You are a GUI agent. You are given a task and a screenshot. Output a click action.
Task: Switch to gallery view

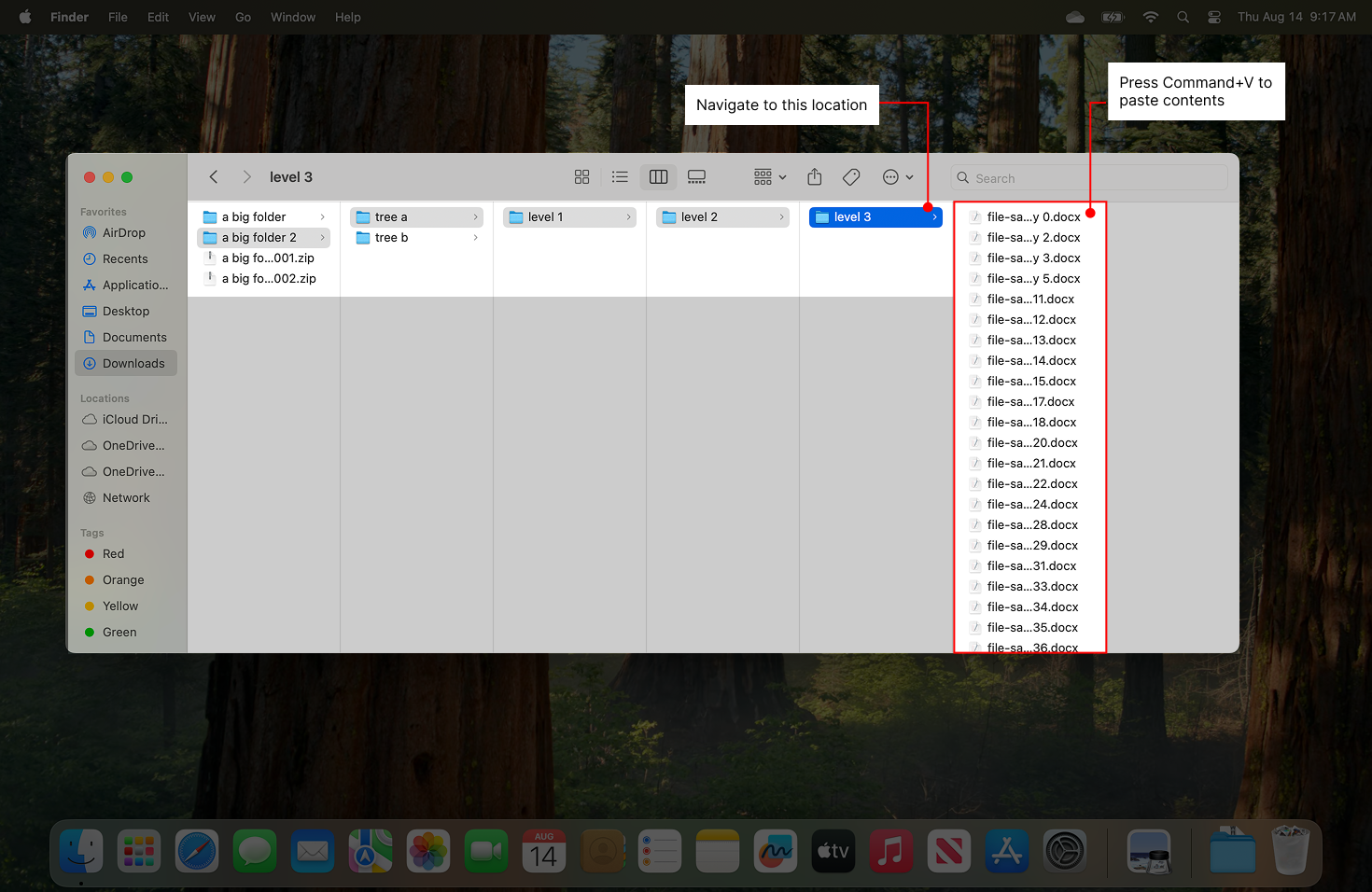click(696, 176)
